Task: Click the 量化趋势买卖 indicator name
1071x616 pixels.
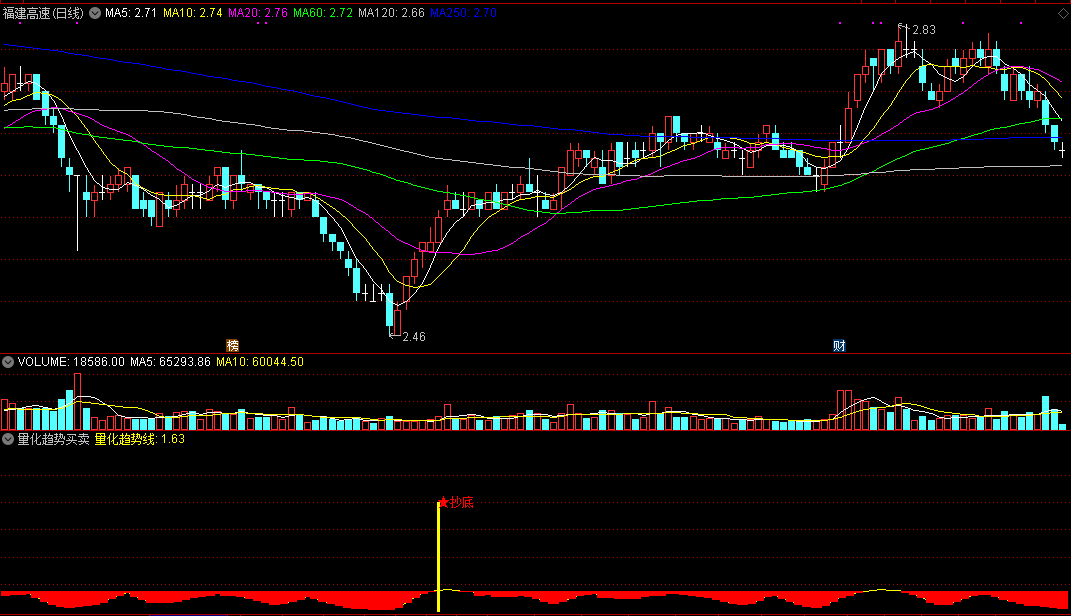Action: [53, 439]
